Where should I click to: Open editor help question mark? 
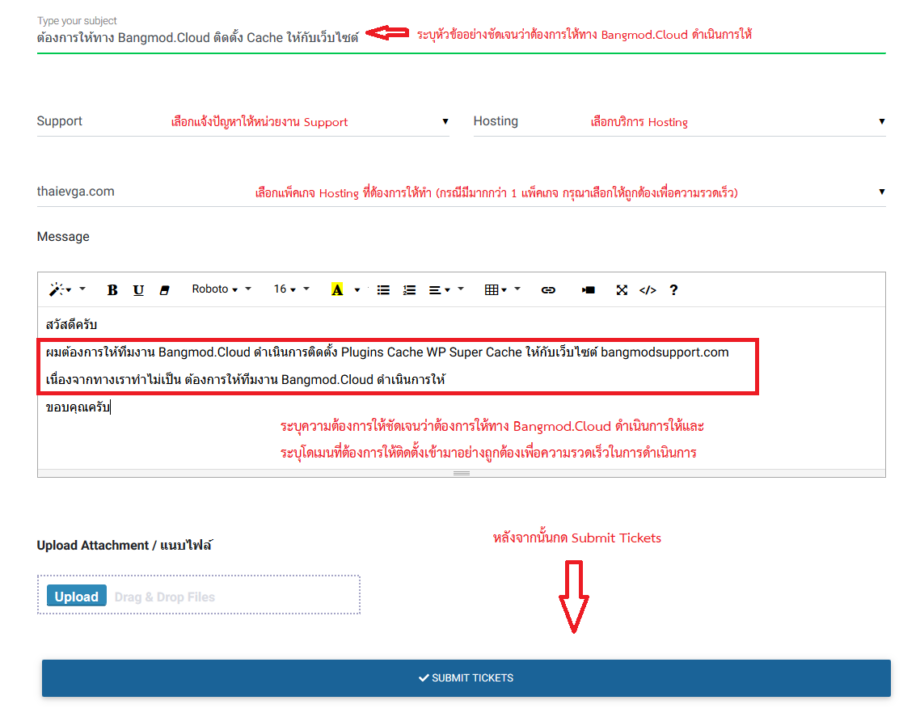point(674,290)
